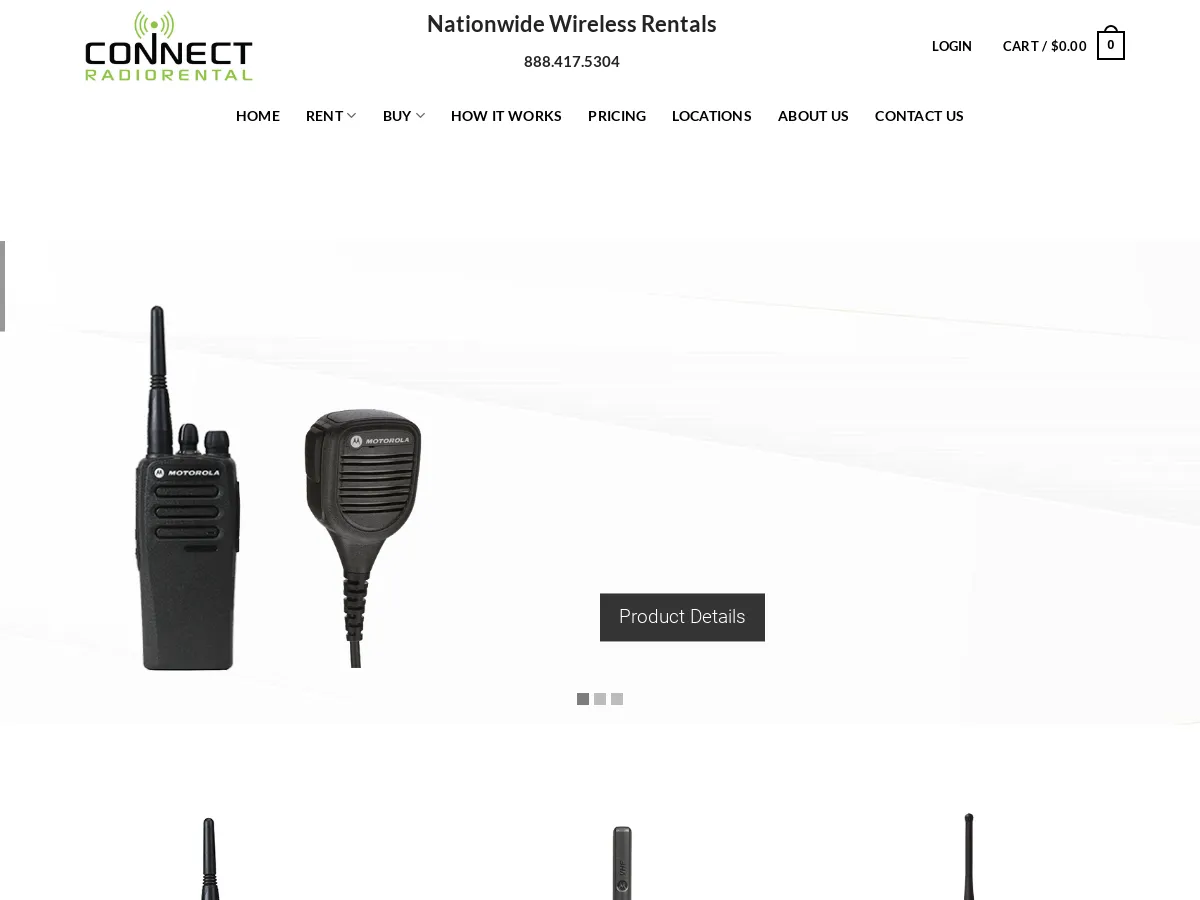Call the 888.417.5304 phone number

tap(572, 62)
